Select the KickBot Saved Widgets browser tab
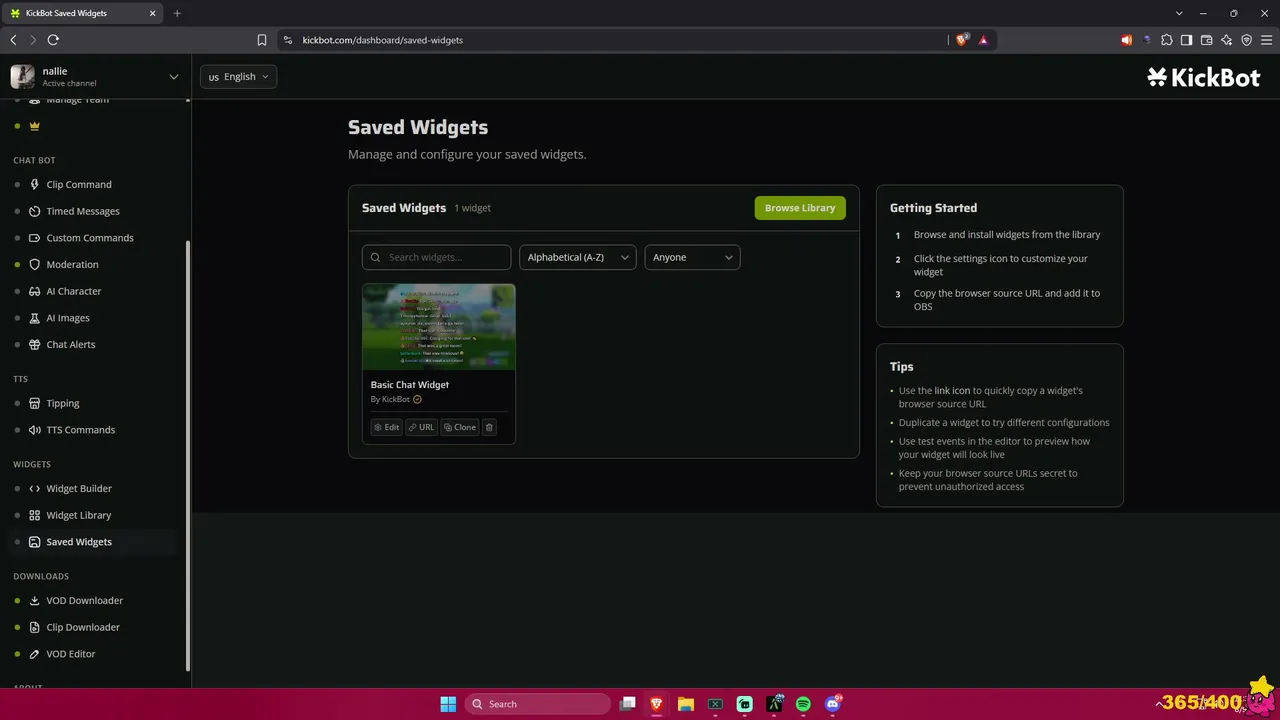This screenshot has height=720, width=1280. (x=80, y=13)
